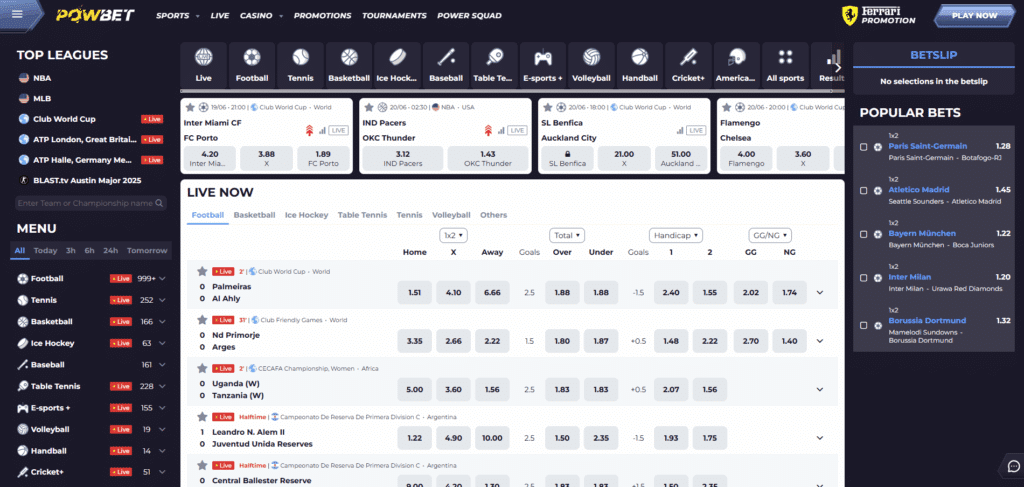Filter the menu by Today
This screenshot has width=1024, height=487.
tap(45, 251)
